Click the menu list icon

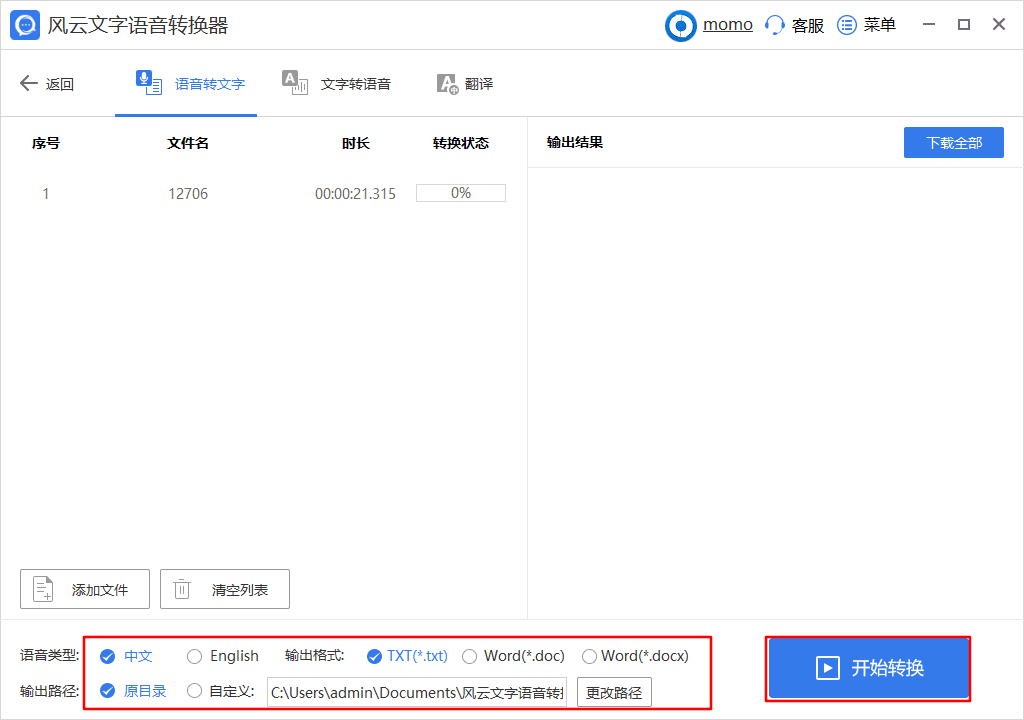point(846,25)
